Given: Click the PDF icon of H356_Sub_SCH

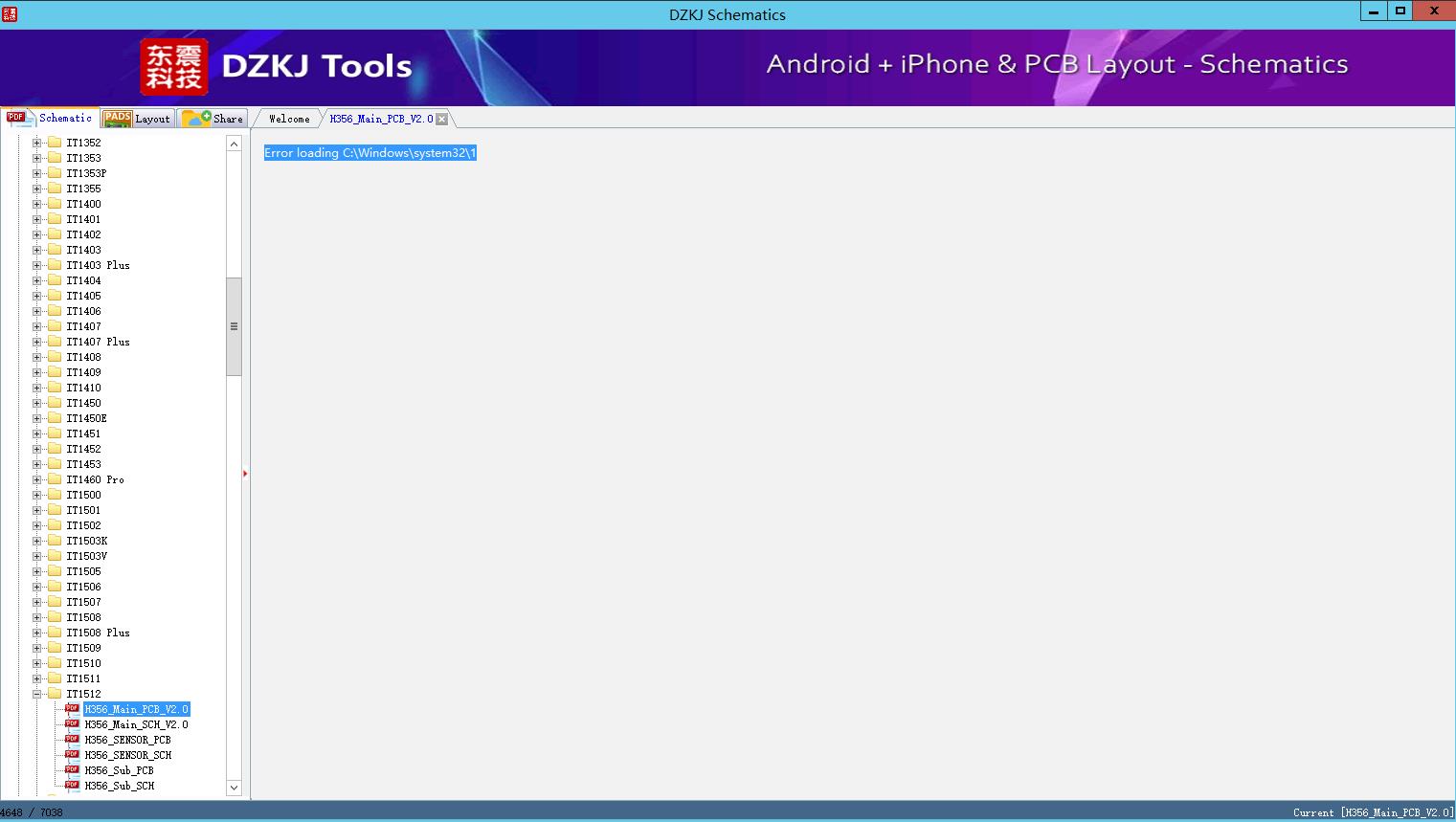Looking at the screenshot, I should coord(72,786).
